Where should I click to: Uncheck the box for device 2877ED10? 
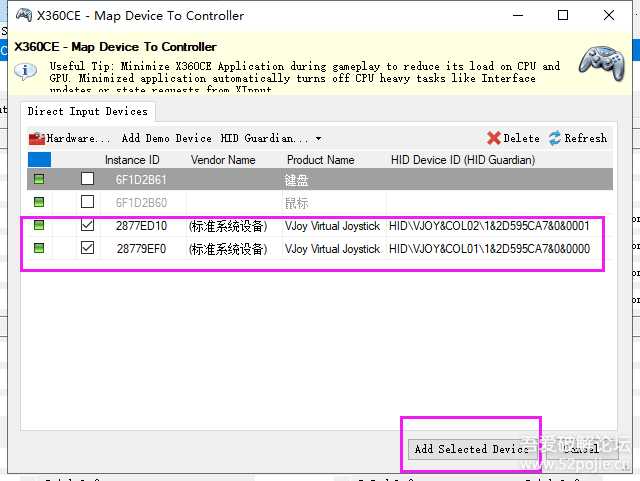[88, 226]
